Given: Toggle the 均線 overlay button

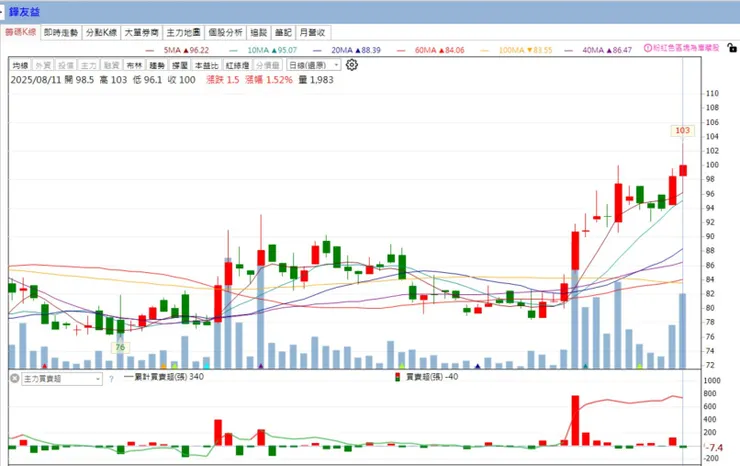Looking at the screenshot, I should point(20,65).
